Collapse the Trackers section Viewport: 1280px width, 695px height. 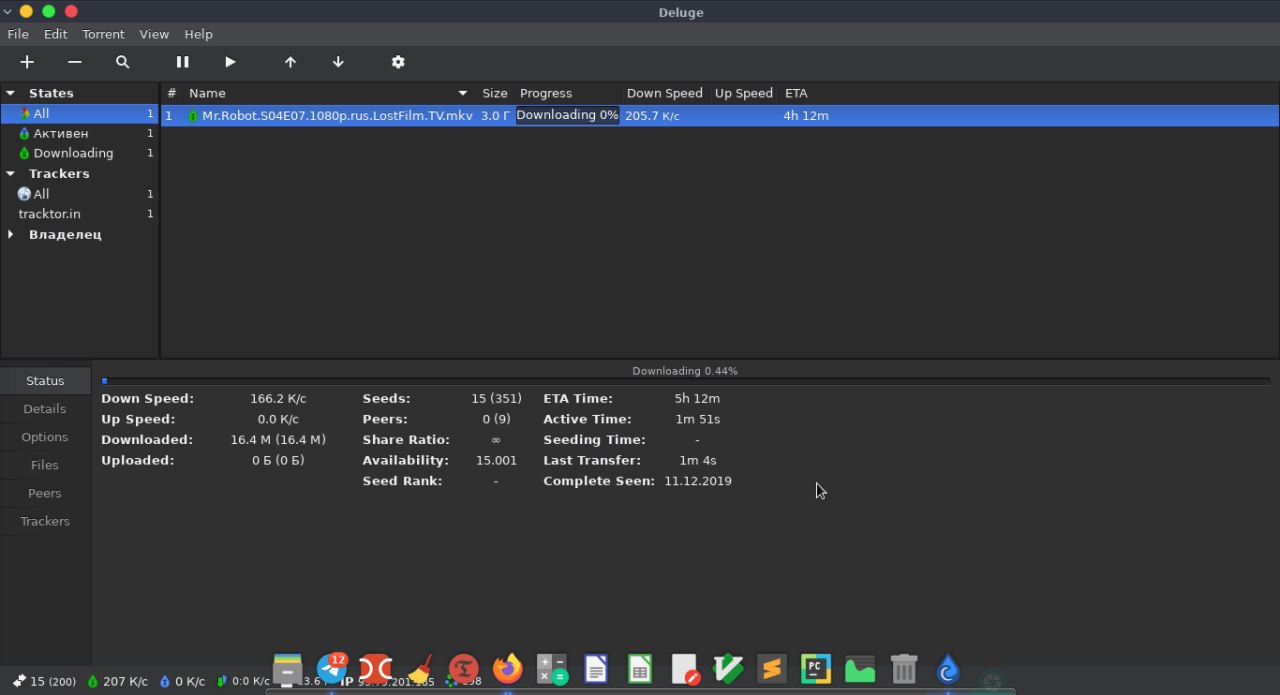pos(10,174)
